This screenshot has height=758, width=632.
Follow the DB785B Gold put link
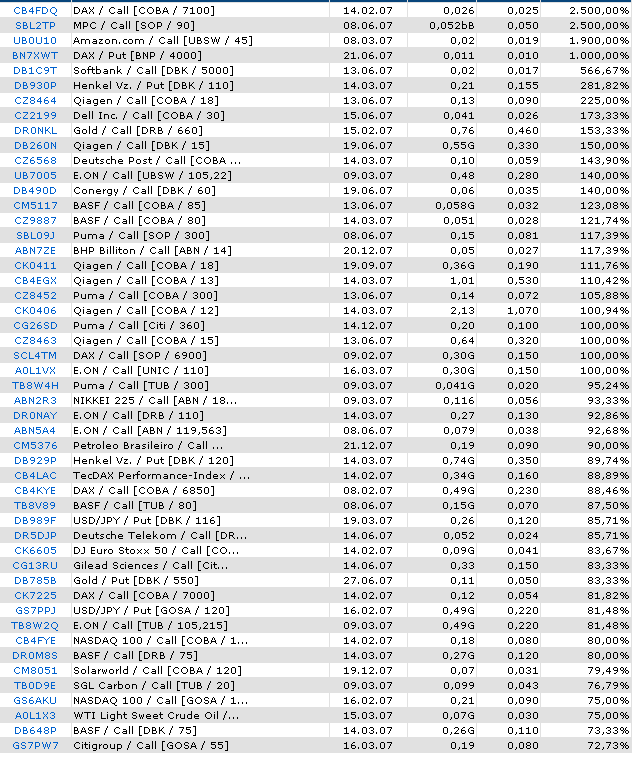(x=35, y=580)
